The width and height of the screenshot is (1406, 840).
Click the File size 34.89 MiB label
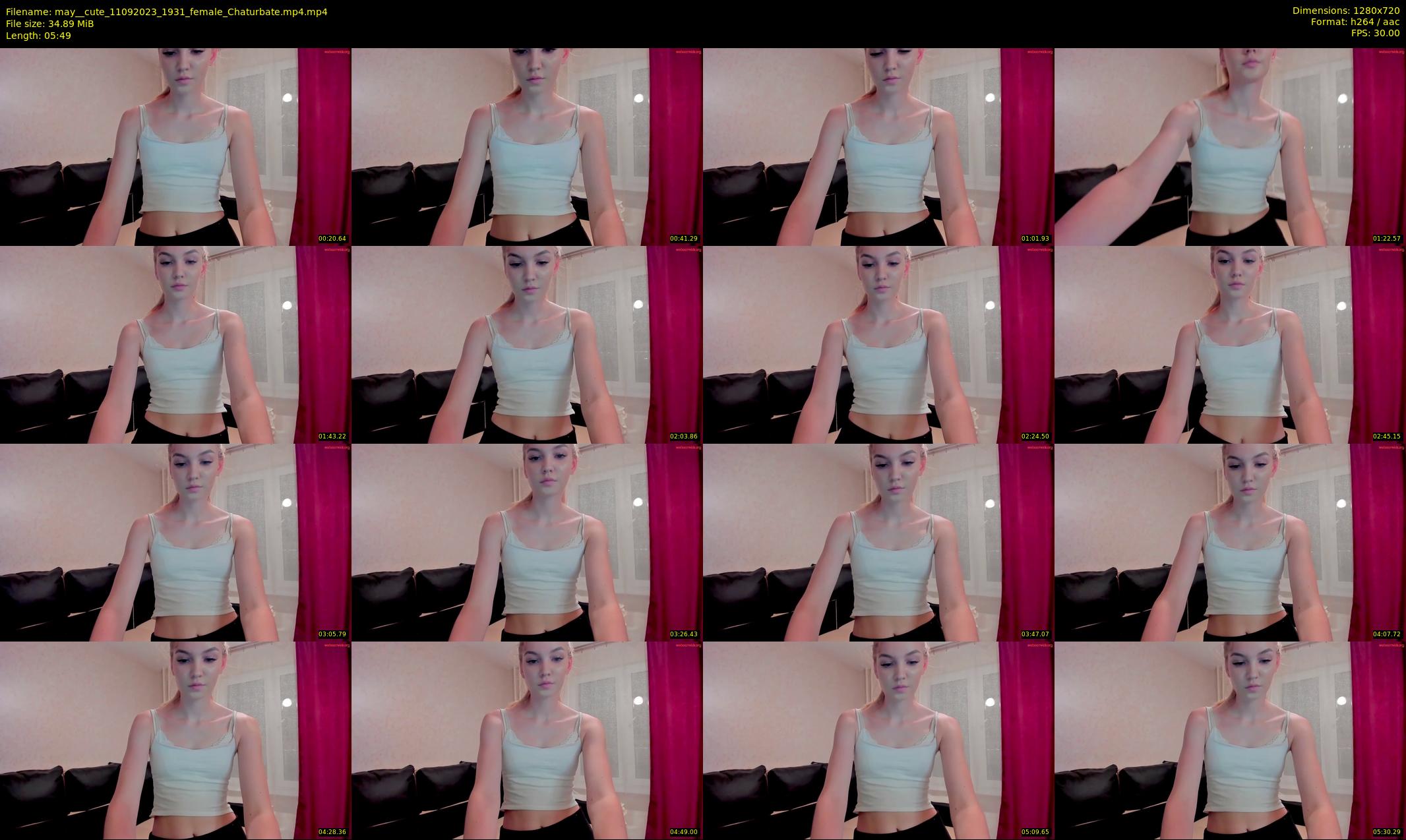[x=49, y=24]
